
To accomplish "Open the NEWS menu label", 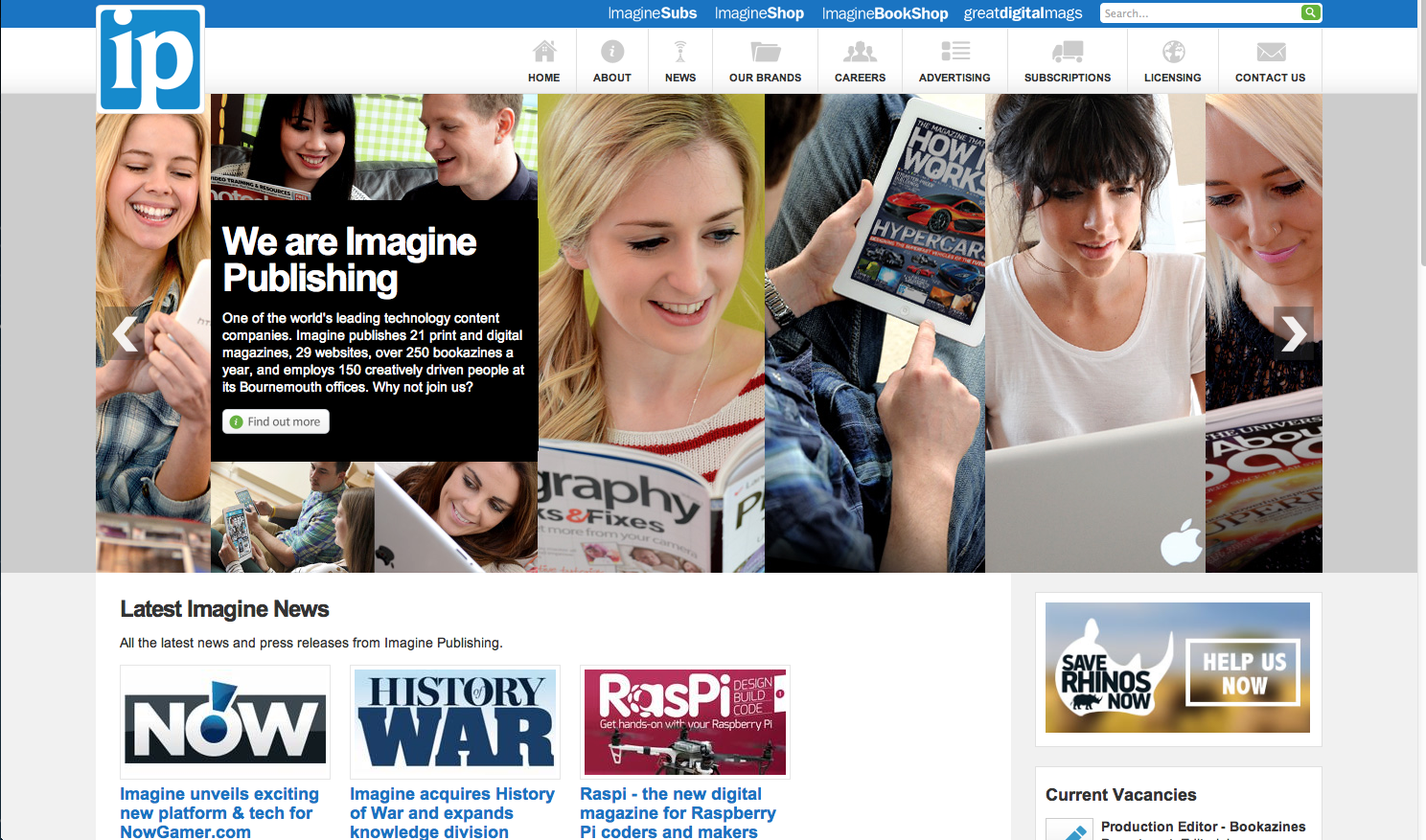I will click(680, 78).
